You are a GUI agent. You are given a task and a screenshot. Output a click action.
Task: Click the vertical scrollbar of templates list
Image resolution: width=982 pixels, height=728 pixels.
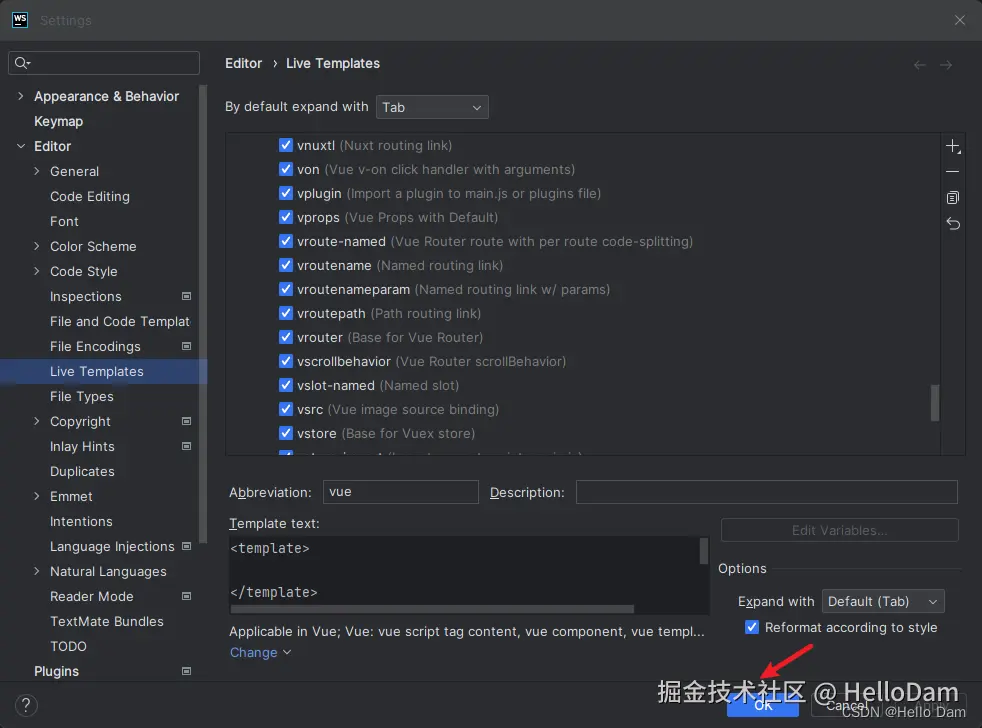pyautogui.click(x=934, y=403)
